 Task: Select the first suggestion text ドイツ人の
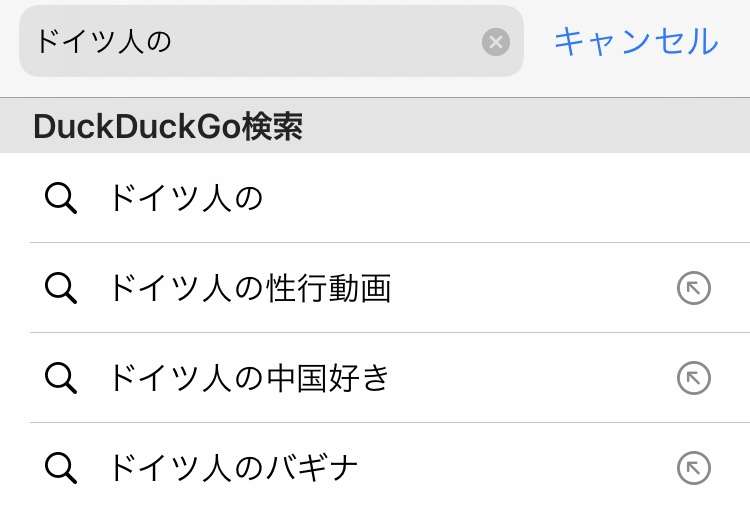coord(186,198)
